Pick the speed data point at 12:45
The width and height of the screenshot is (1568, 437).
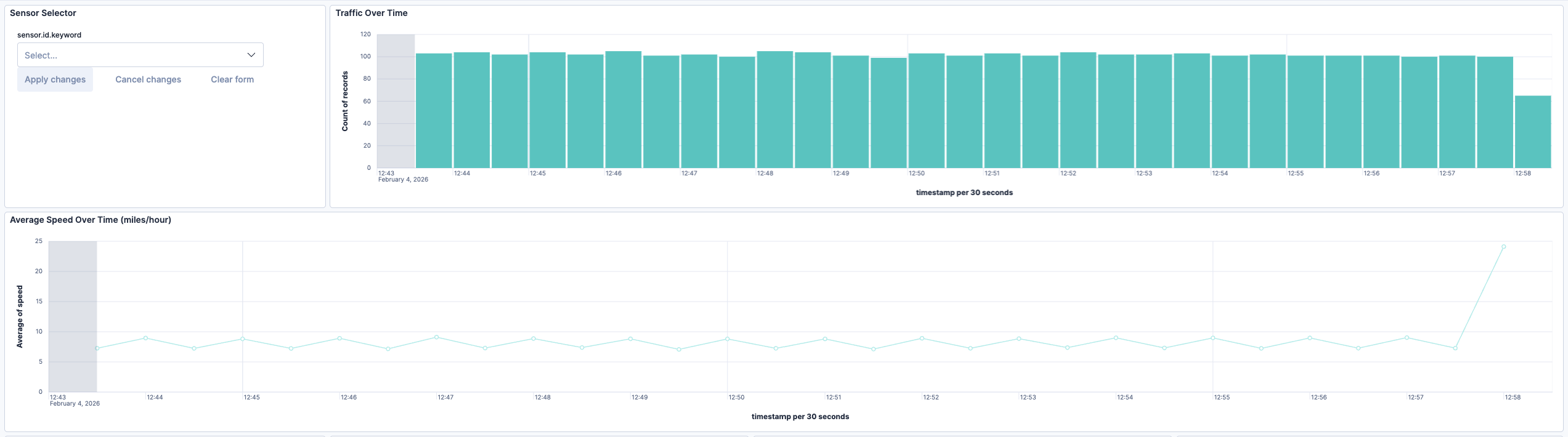click(243, 339)
